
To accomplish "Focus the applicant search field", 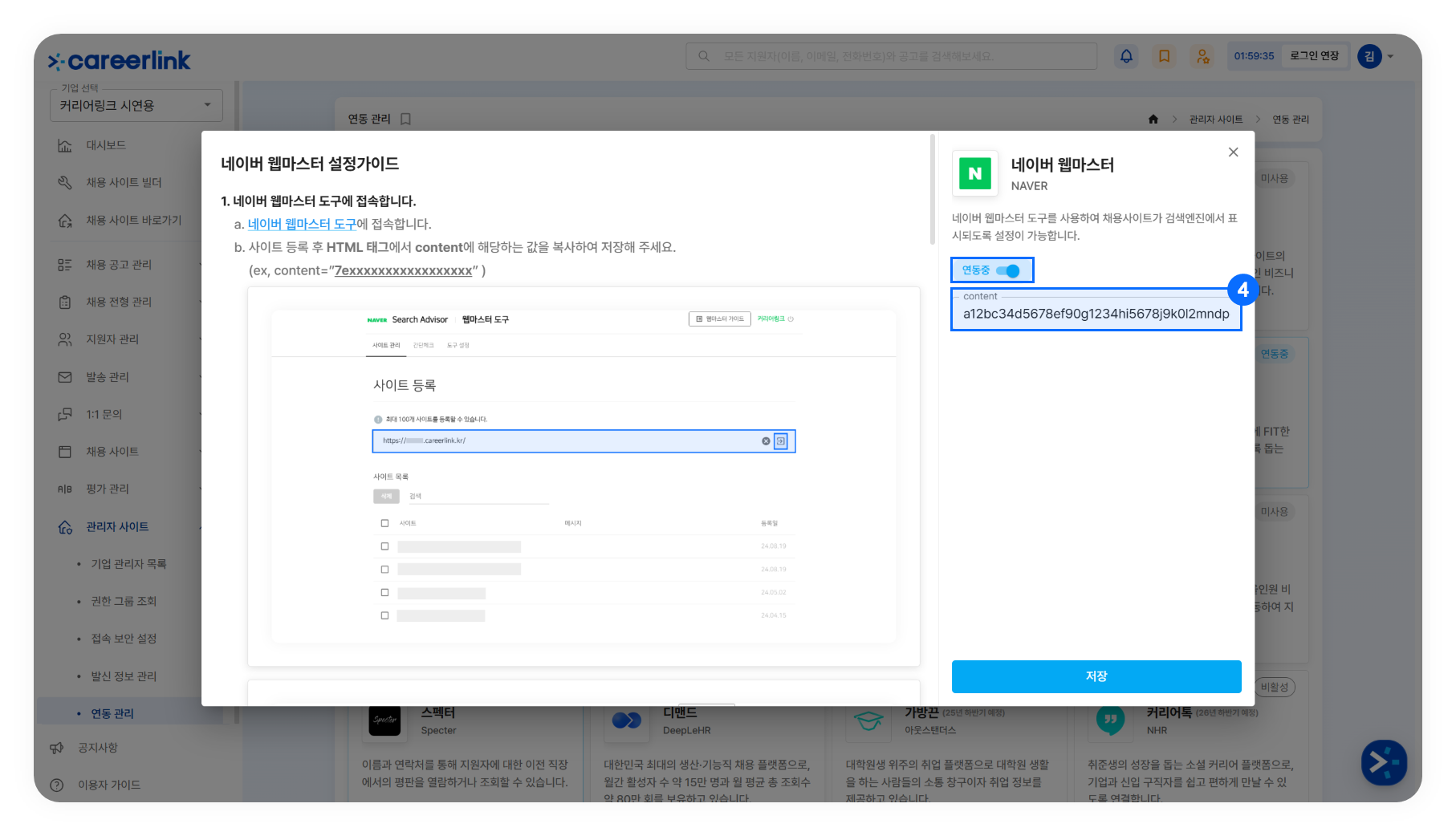I will point(891,56).
